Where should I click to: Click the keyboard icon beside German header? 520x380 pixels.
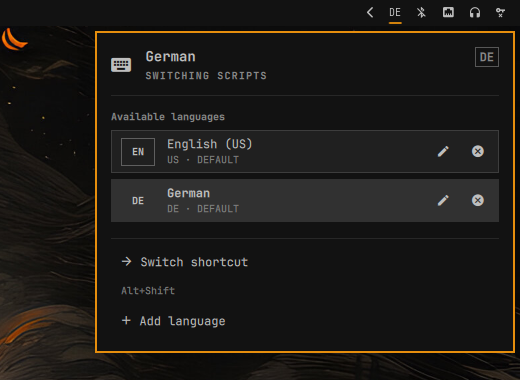tap(121, 65)
